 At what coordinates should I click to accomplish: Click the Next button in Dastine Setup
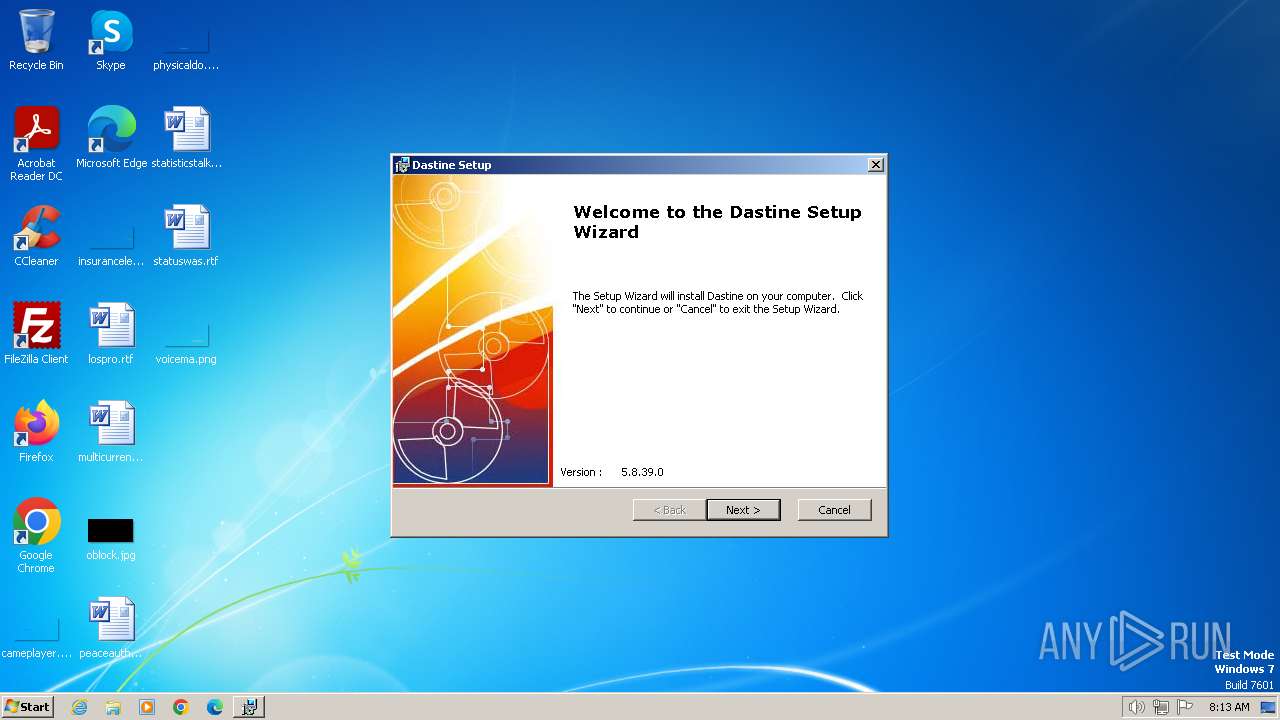pyautogui.click(x=743, y=510)
